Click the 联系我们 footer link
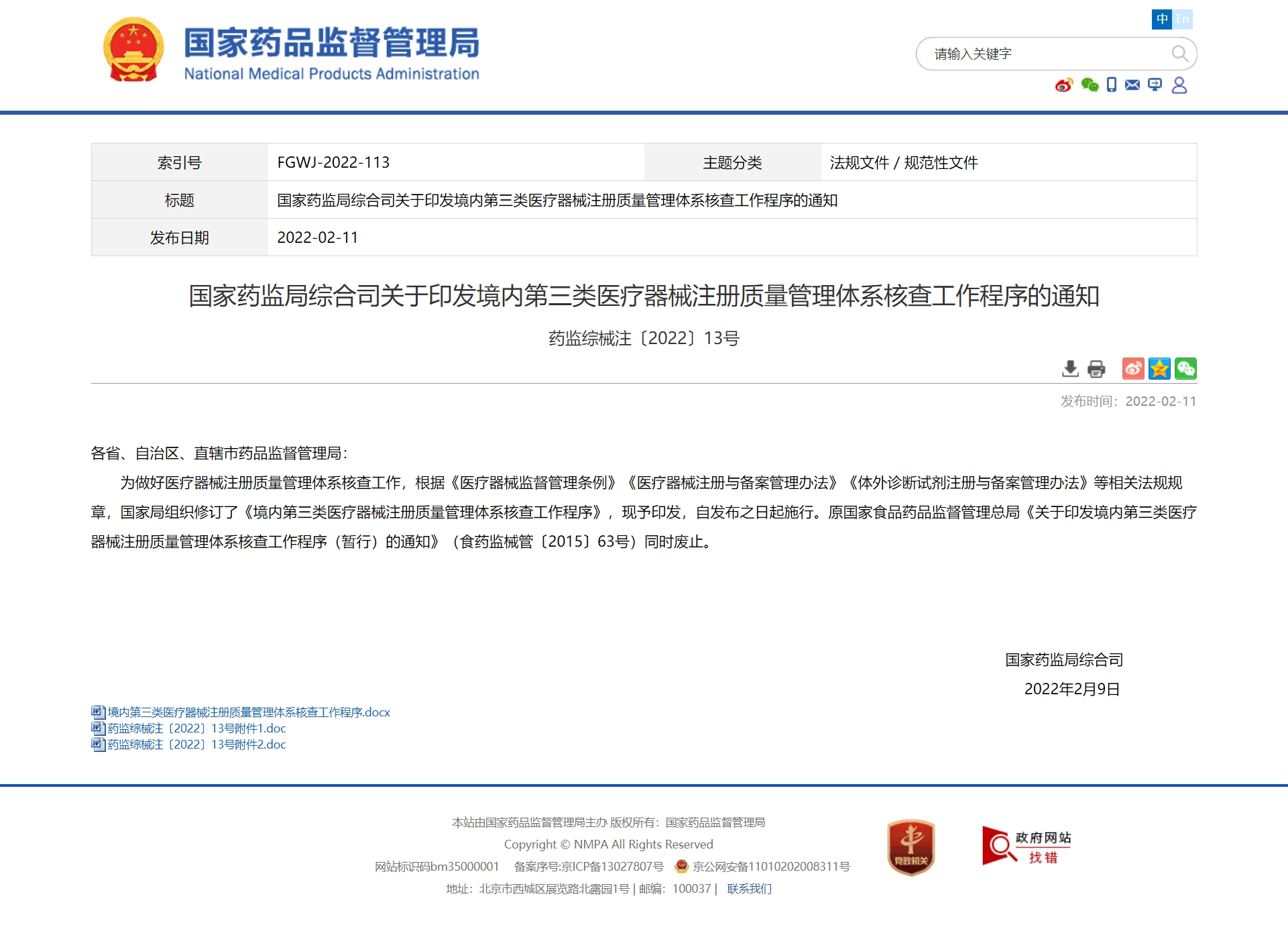Image resolution: width=1288 pixels, height=927 pixels. tap(748, 888)
